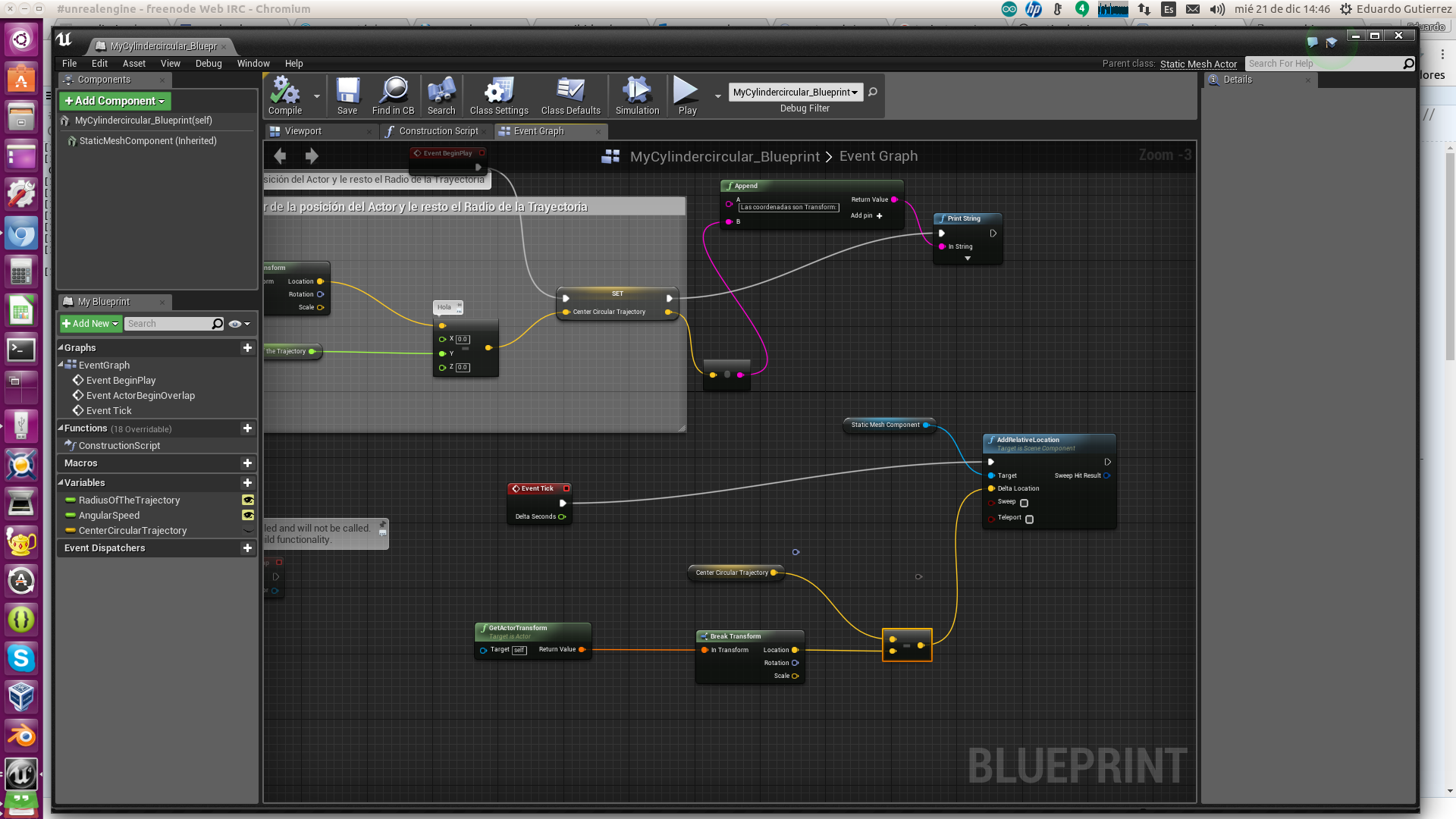Add a new event dispatcher with plus icon
Screen dimensions: 1456x819
click(x=247, y=548)
